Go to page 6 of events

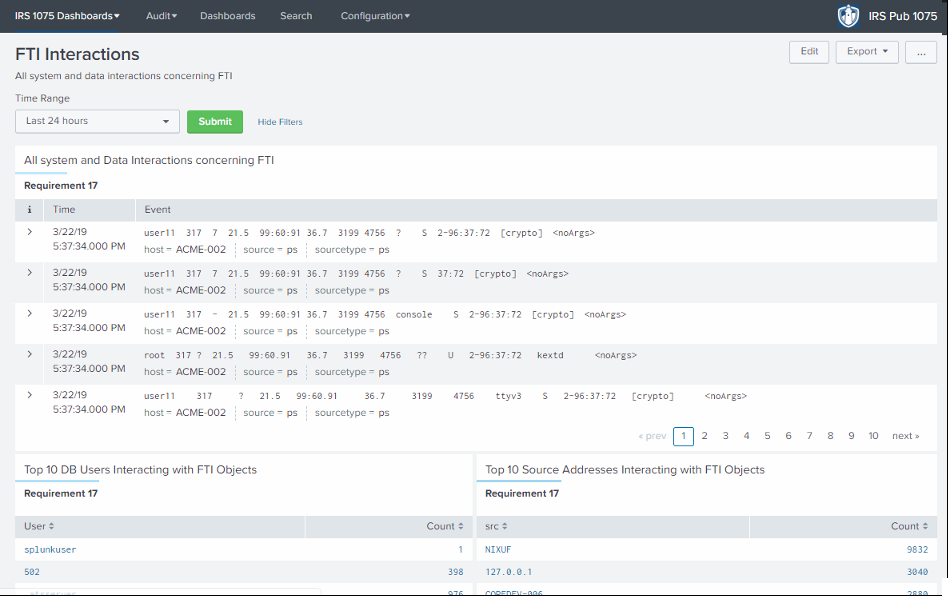click(x=788, y=436)
